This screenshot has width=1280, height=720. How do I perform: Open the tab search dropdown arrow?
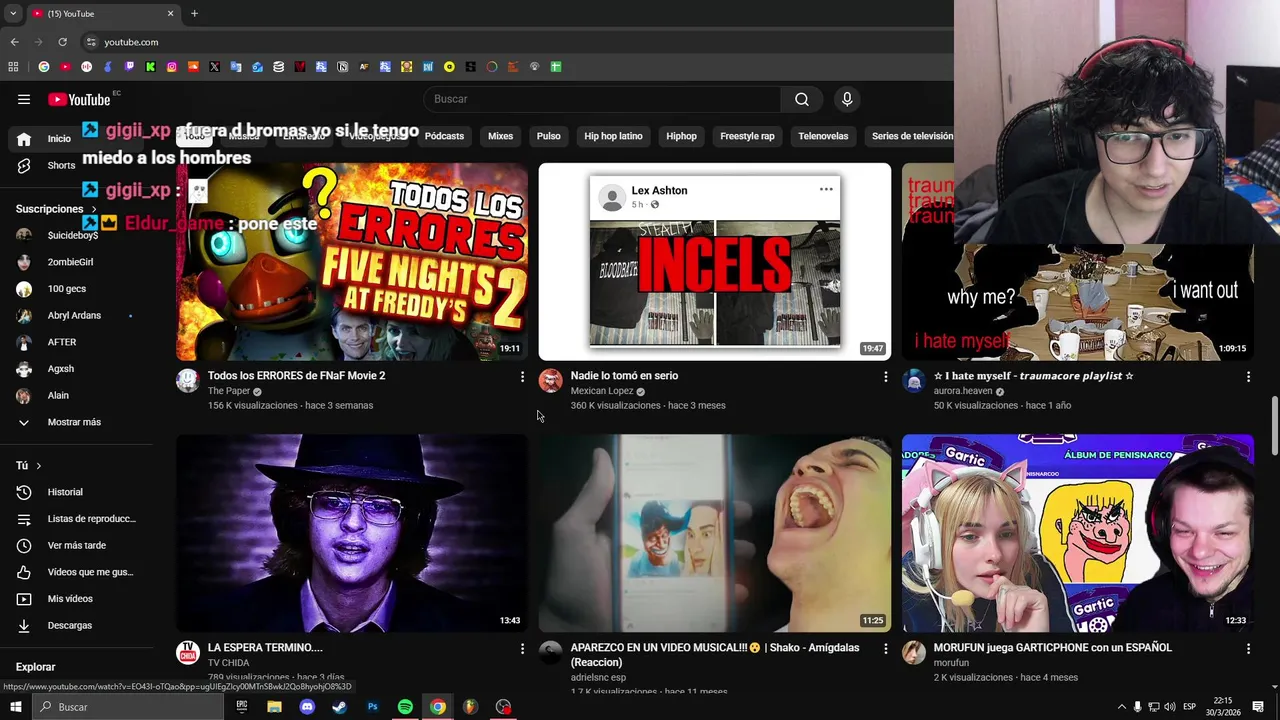(x=13, y=13)
